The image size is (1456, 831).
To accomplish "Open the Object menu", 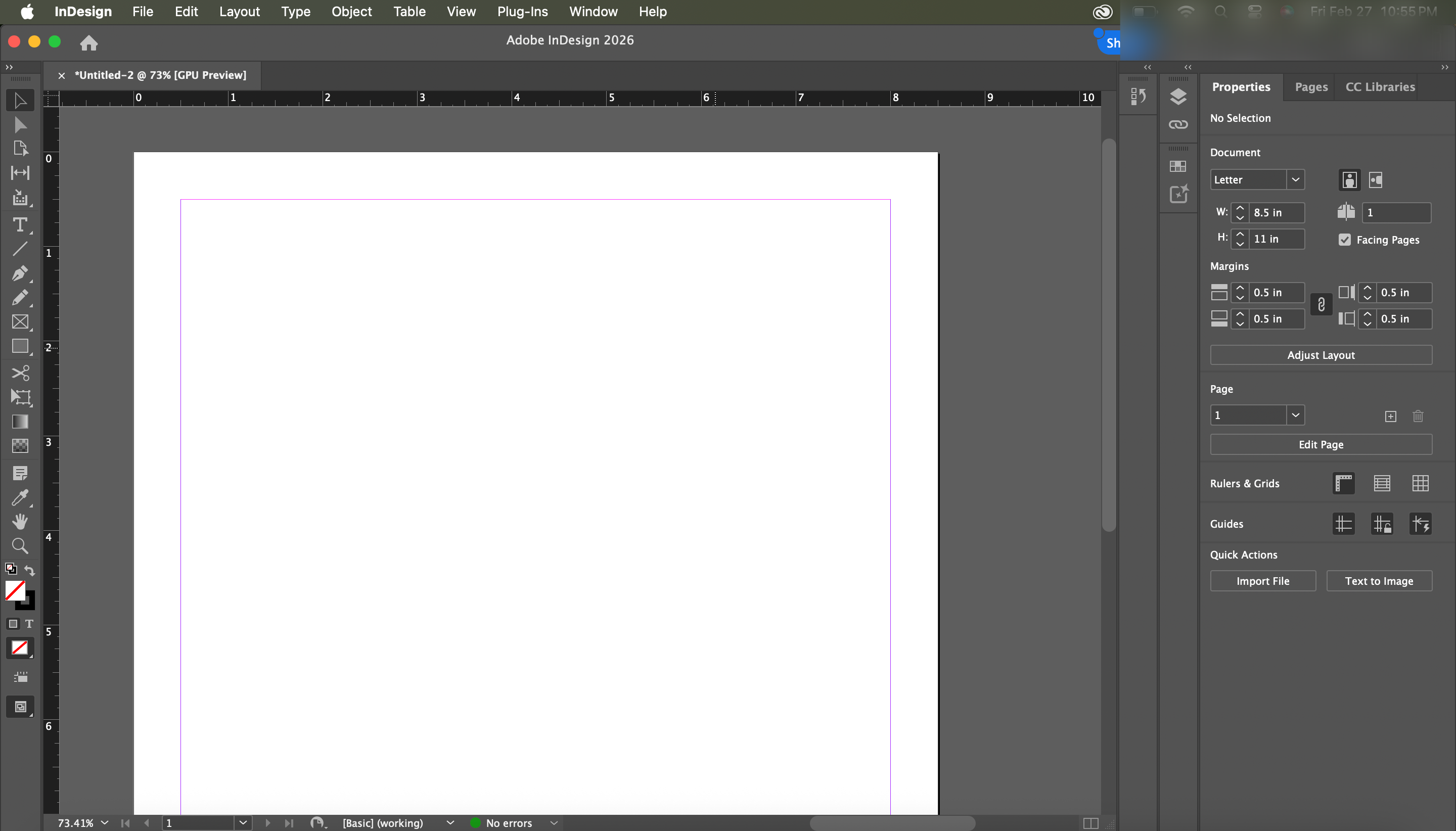I will tap(351, 12).
